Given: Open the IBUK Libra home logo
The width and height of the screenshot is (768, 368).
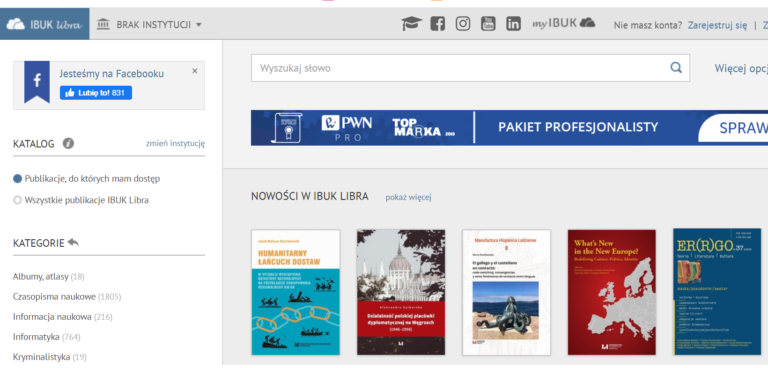Looking at the screenshot, I should pyautogui.click(x=45, y=24).
